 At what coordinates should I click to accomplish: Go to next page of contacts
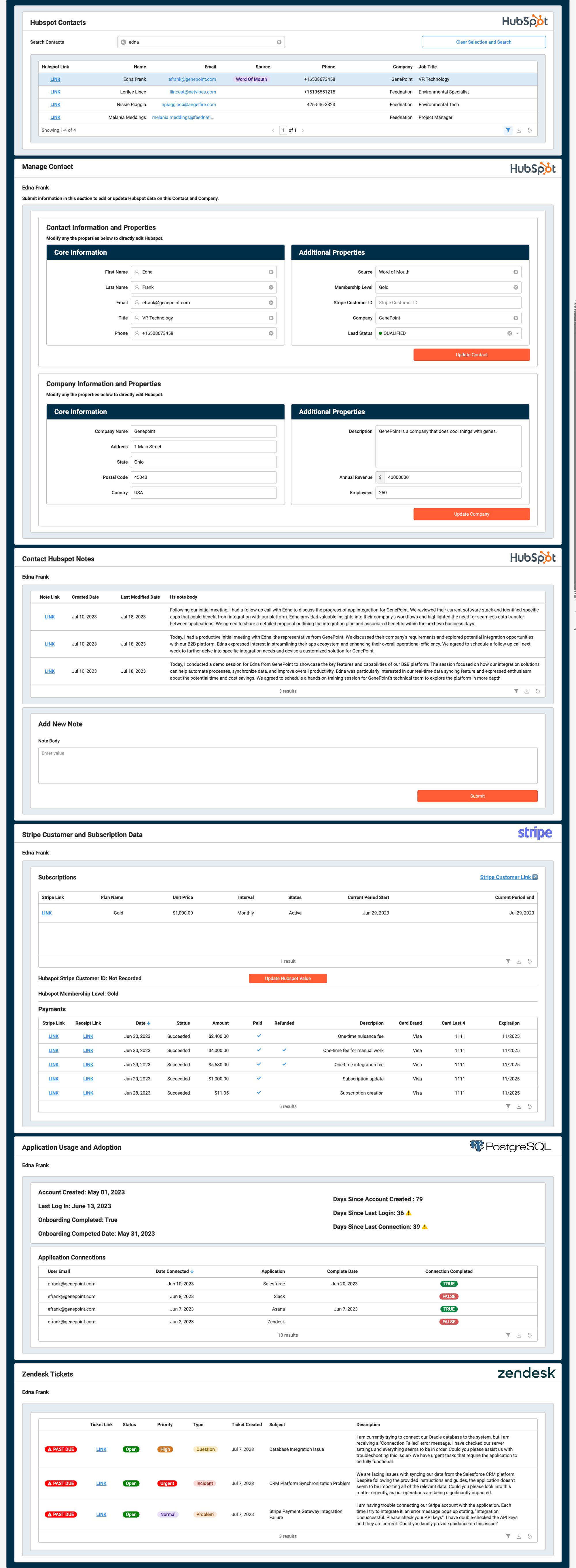(x=303, y=130)
